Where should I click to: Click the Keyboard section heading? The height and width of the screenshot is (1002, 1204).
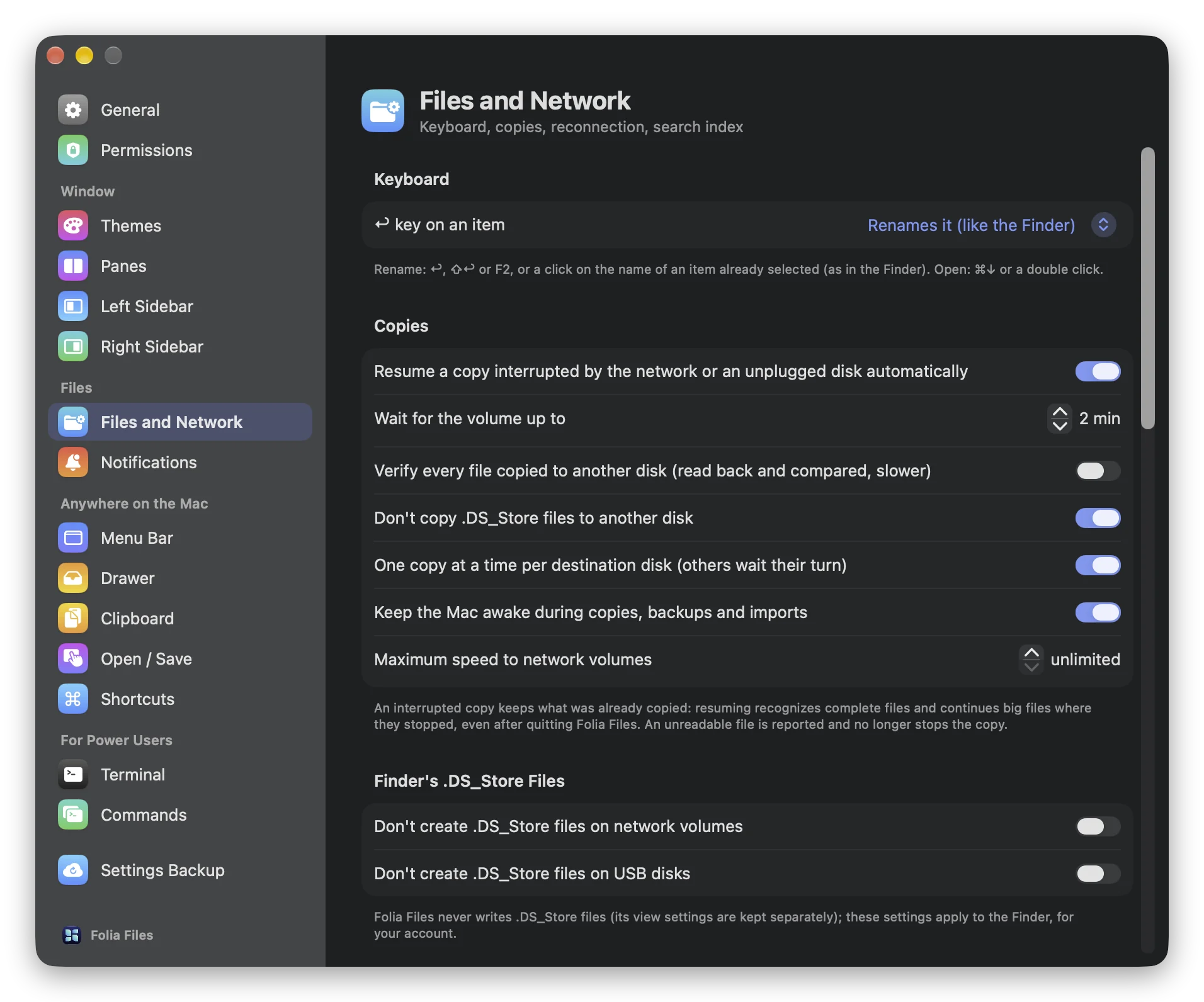(x=411, y=179)
